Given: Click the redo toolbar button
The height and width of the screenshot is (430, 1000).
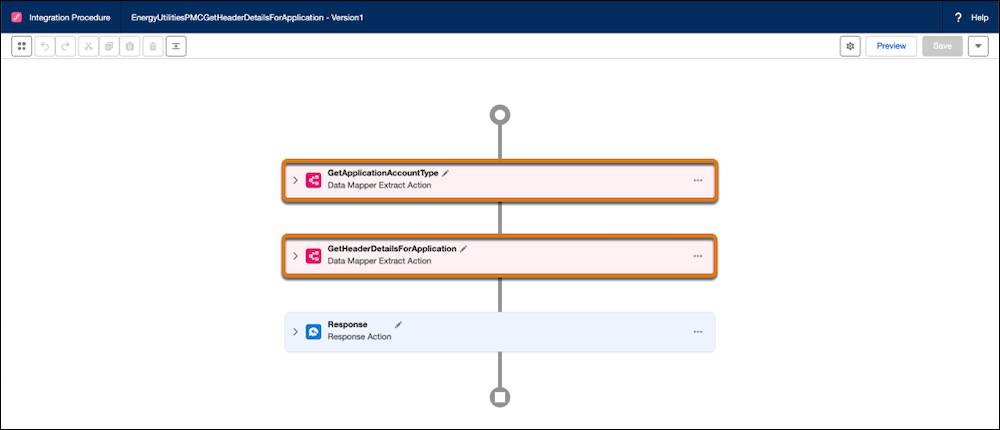Looking at the screenshot, I should pos(65,47).
